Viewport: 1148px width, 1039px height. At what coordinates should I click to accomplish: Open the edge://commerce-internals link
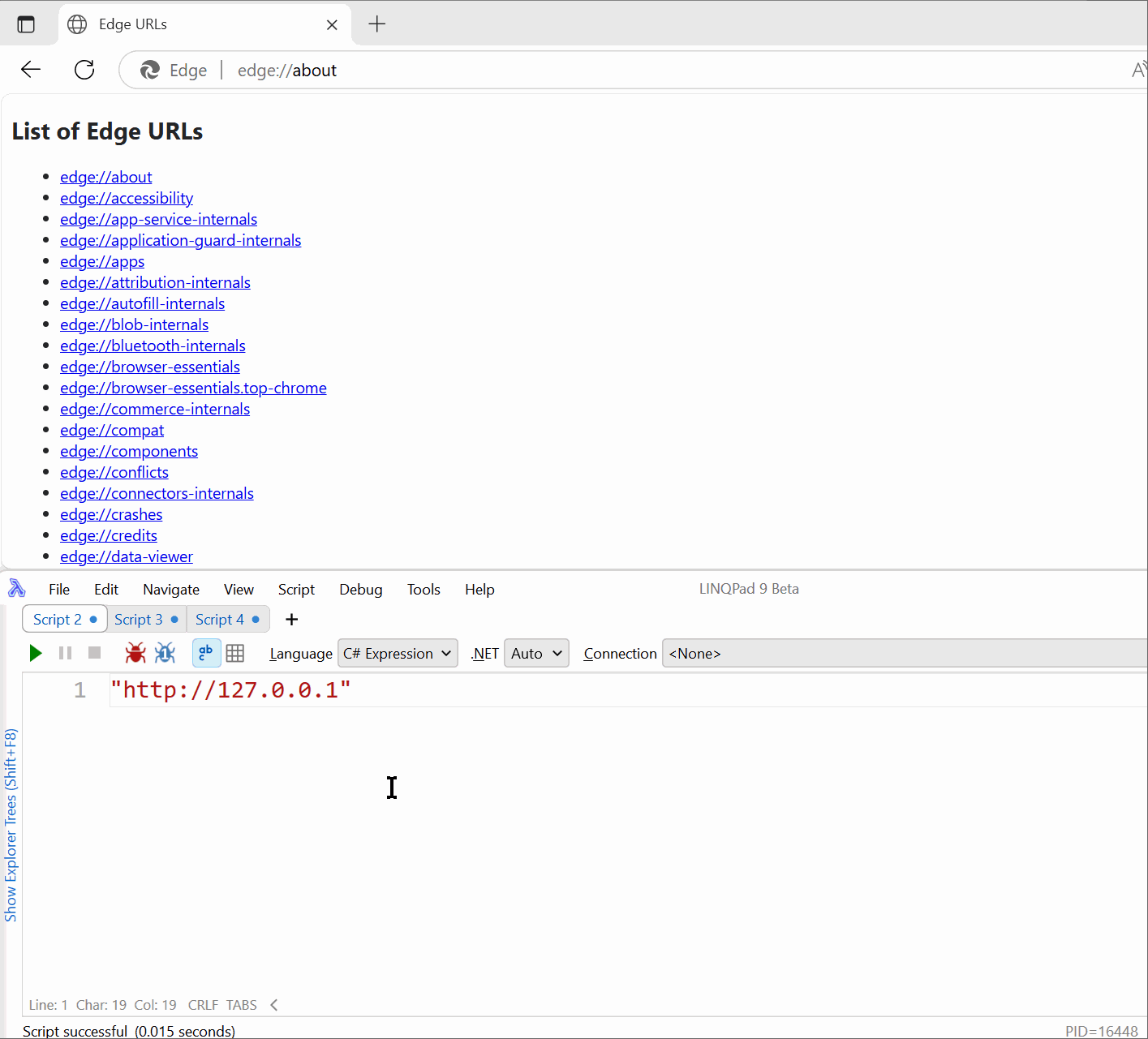(x=155, y=409)
